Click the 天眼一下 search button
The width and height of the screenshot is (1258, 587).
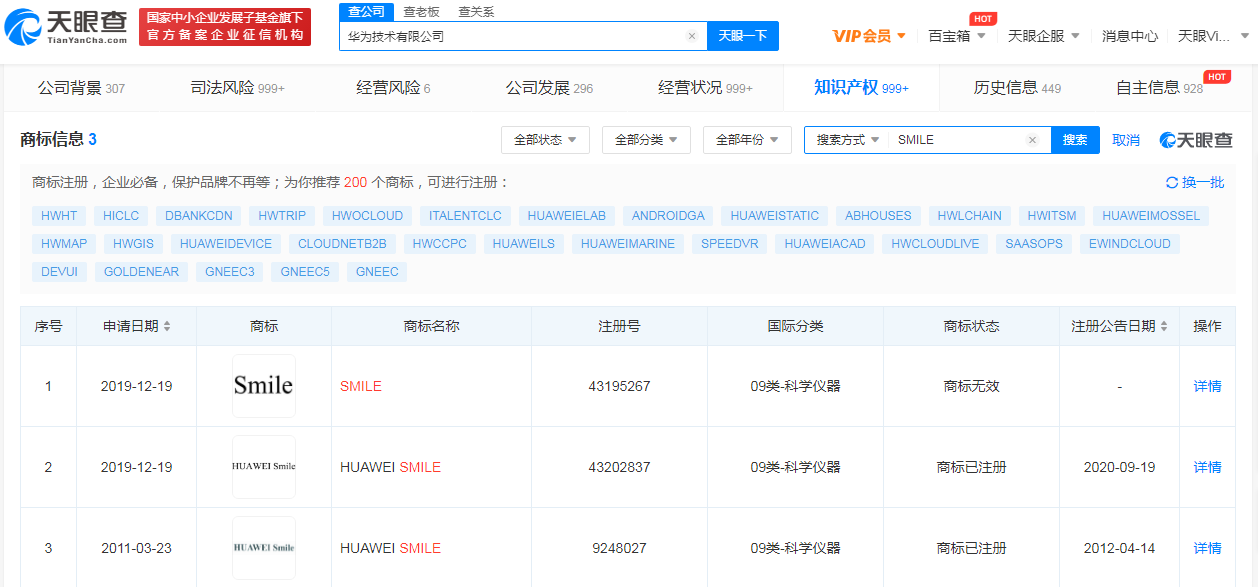tap(743, 36)
